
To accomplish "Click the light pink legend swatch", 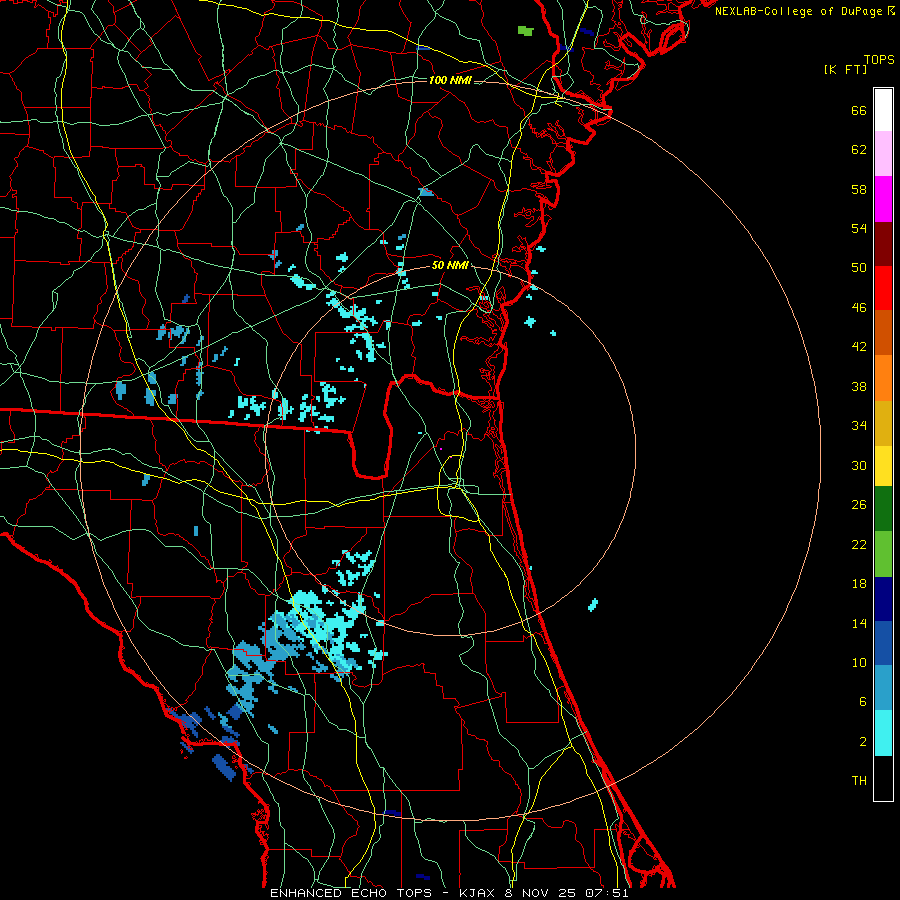I will (x=883, y=154).
